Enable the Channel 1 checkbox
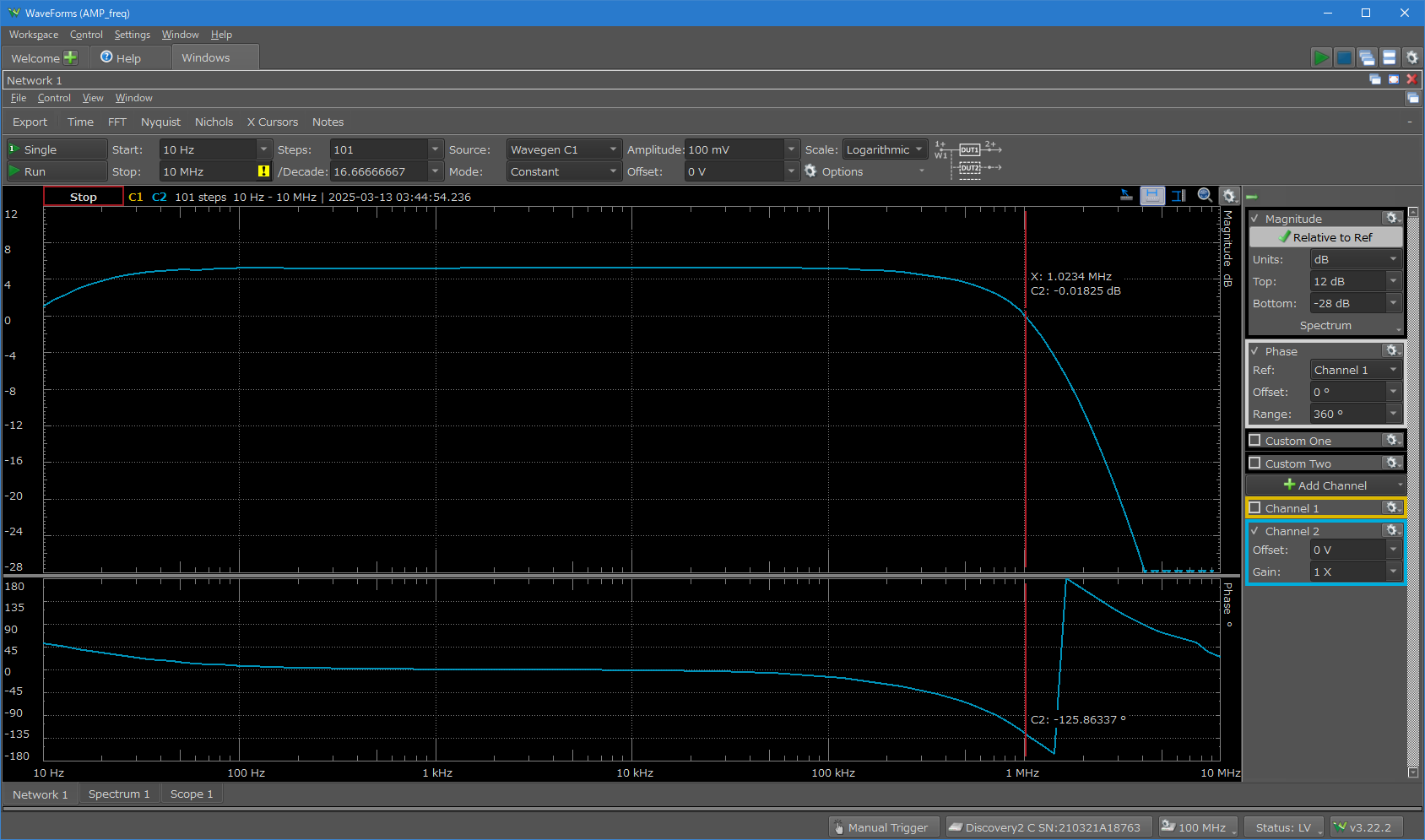Screen dimensions: 1425x840 point(1255,508)
